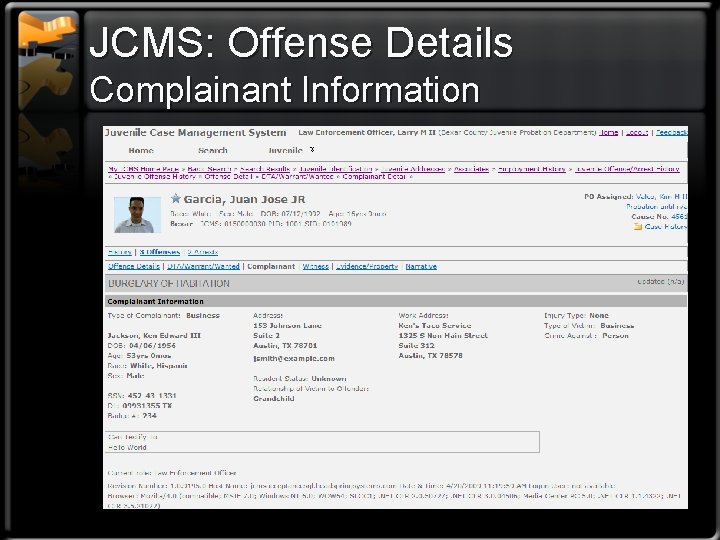Screen dimensions: 720x540
Task: Open the Home menu
Action: pyautogui.click(x=141, y=150)
